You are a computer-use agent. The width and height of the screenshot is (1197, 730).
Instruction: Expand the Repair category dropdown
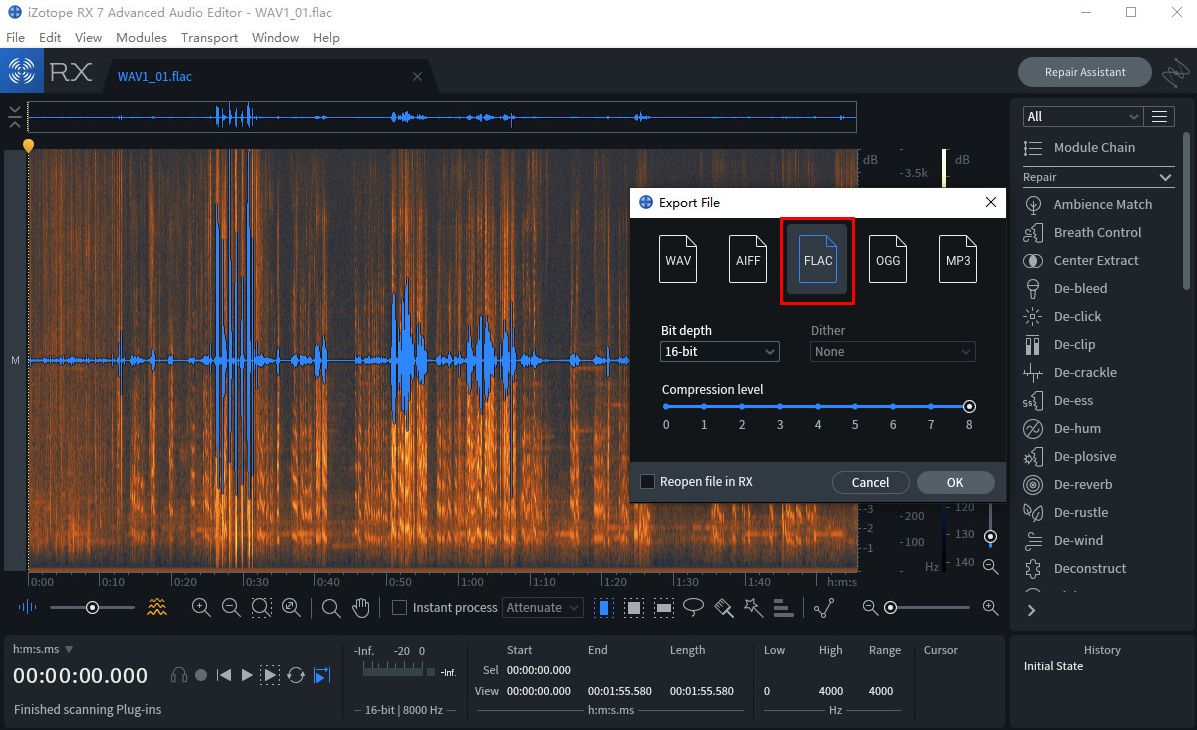[1097, 176]
